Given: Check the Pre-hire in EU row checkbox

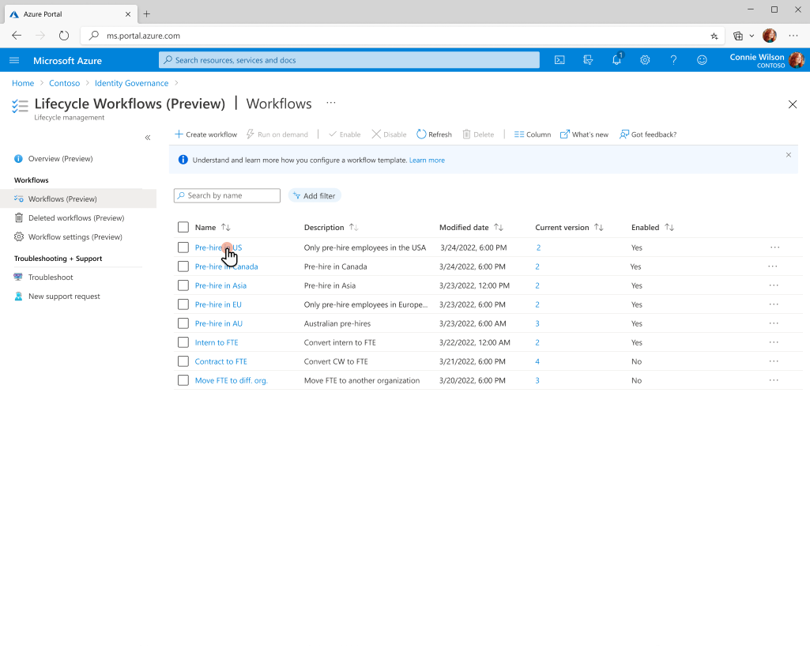Looking at the screenshot, I should [183, 305].
